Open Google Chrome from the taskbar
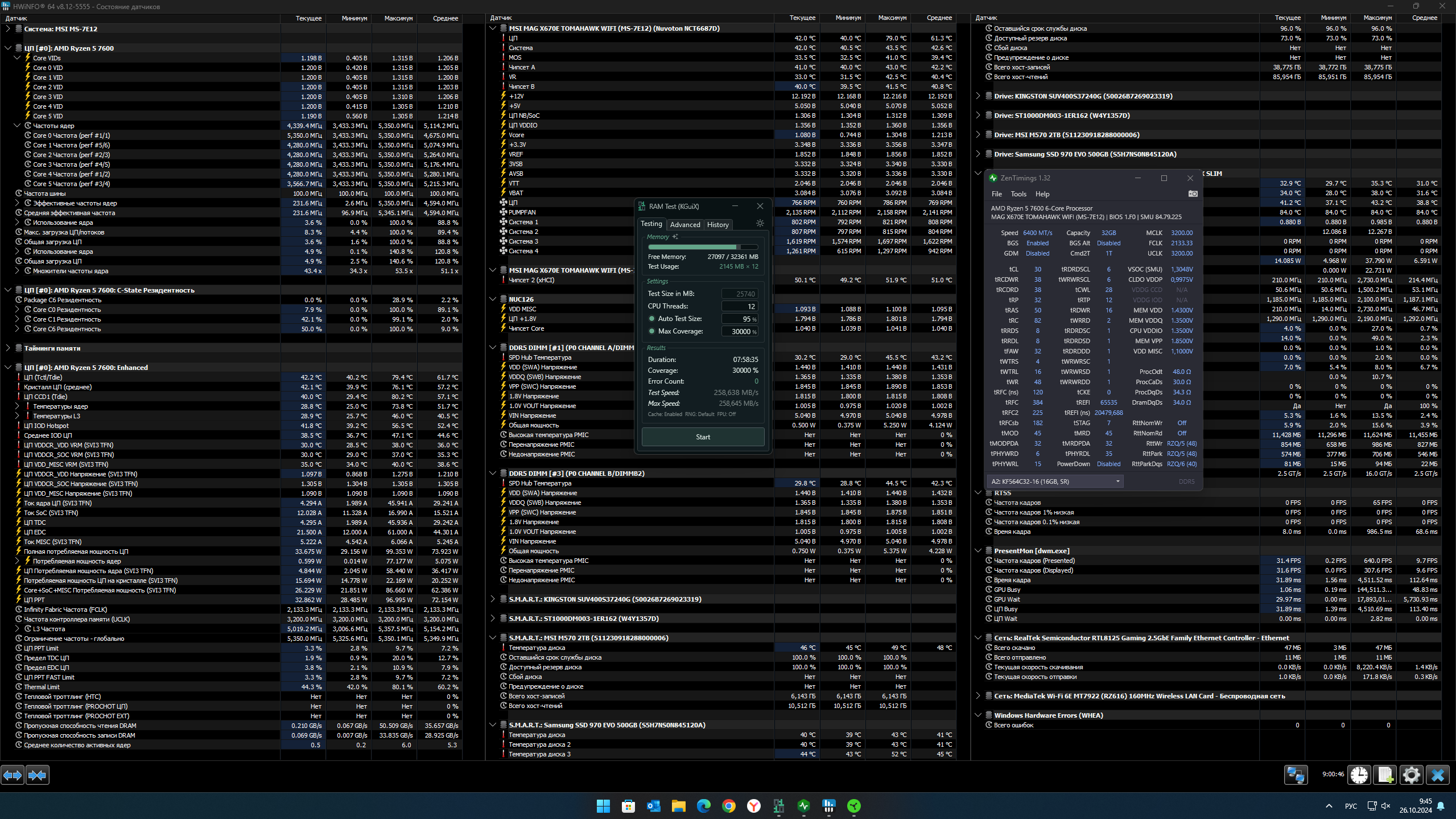The width and height of the screenshot is (1456, 819). (728, 806)
